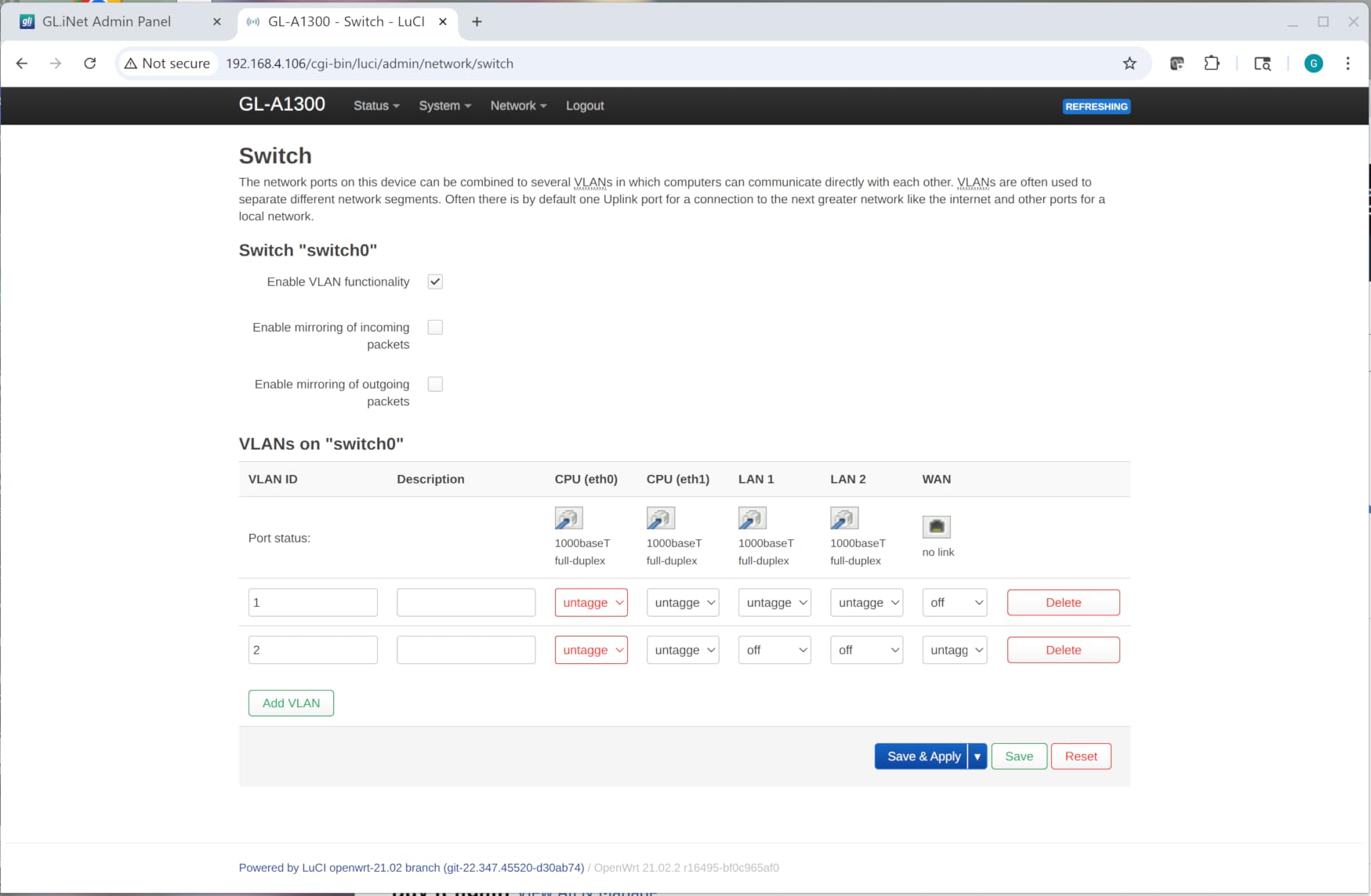
Task: Open VLAN 1 WAN dropdown set to off
Action: point(955,603)
